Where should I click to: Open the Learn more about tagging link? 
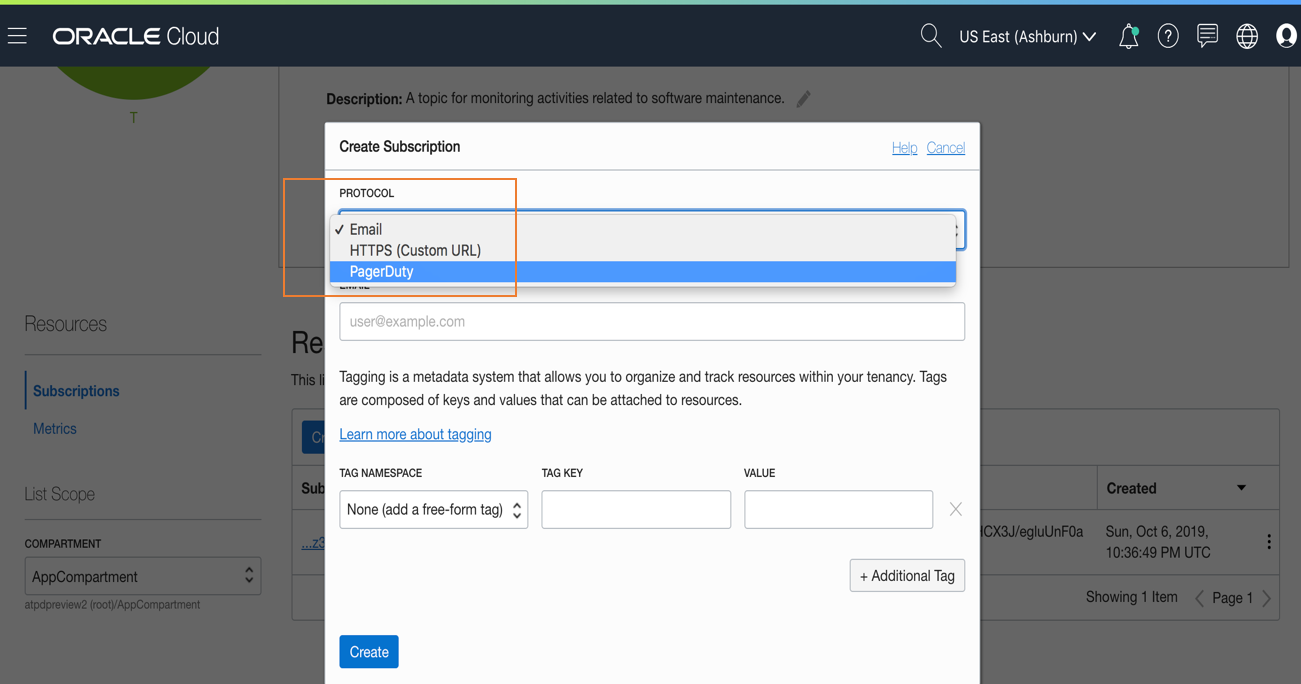(x=415, y=434)
